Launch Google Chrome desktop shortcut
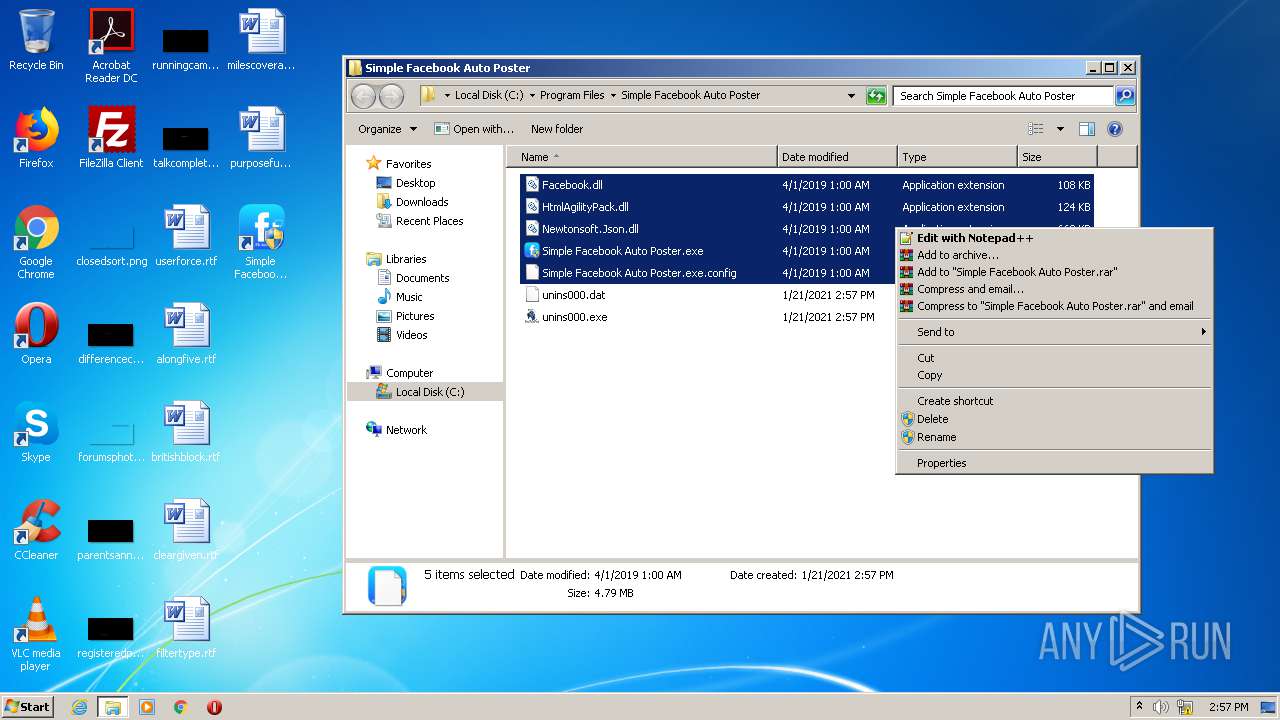This screenshot has height=720, width=1280. coord(36,242)
